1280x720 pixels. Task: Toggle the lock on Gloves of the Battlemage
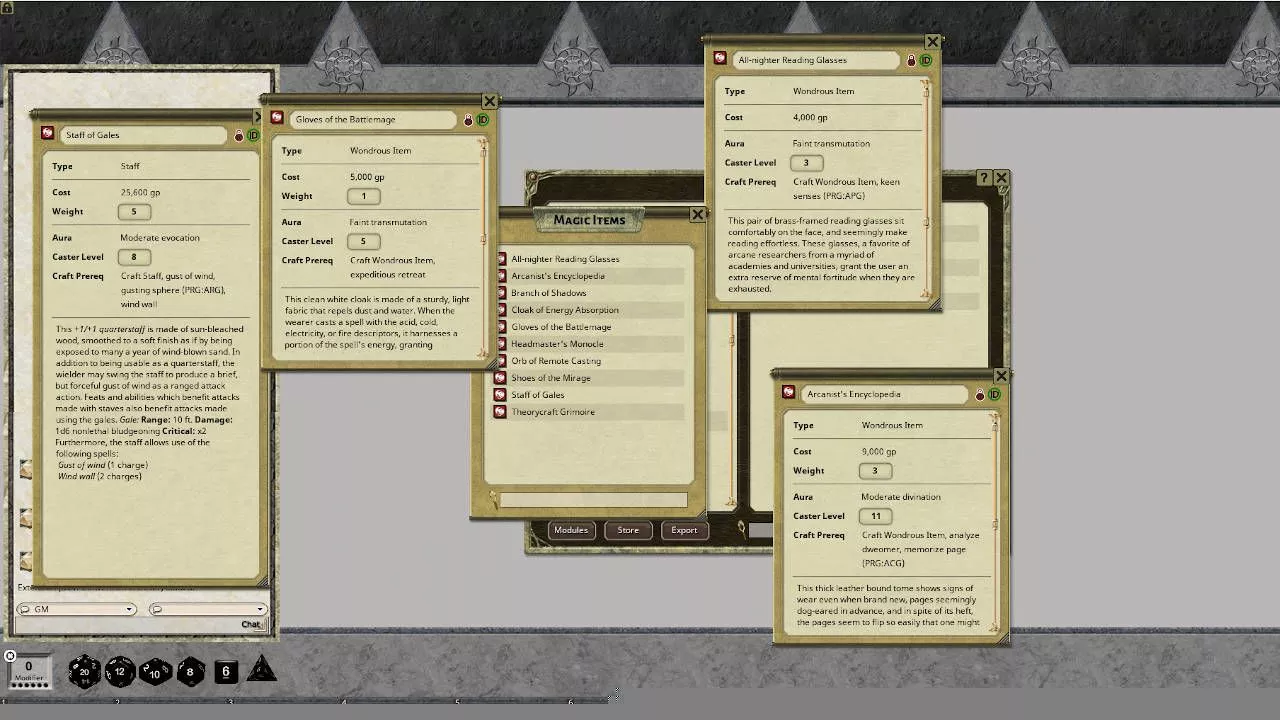click(467, 120)
